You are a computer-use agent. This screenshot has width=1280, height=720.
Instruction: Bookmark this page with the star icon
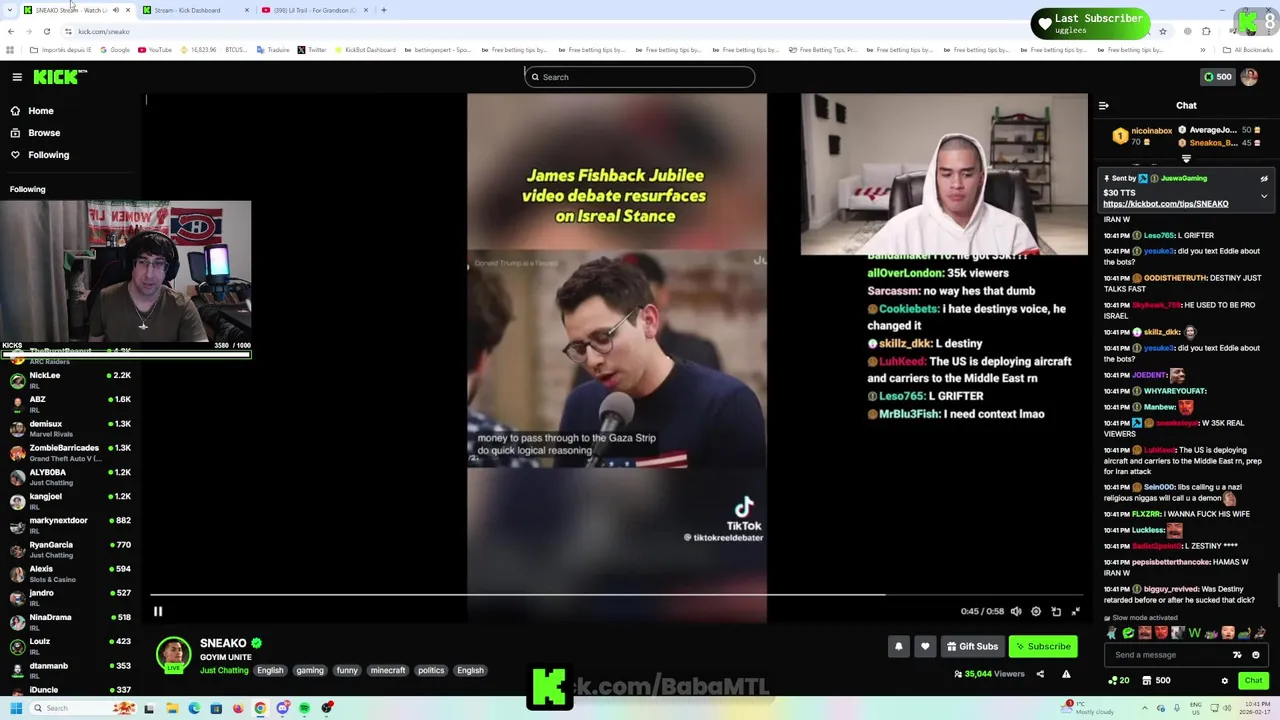[1162, 32]
